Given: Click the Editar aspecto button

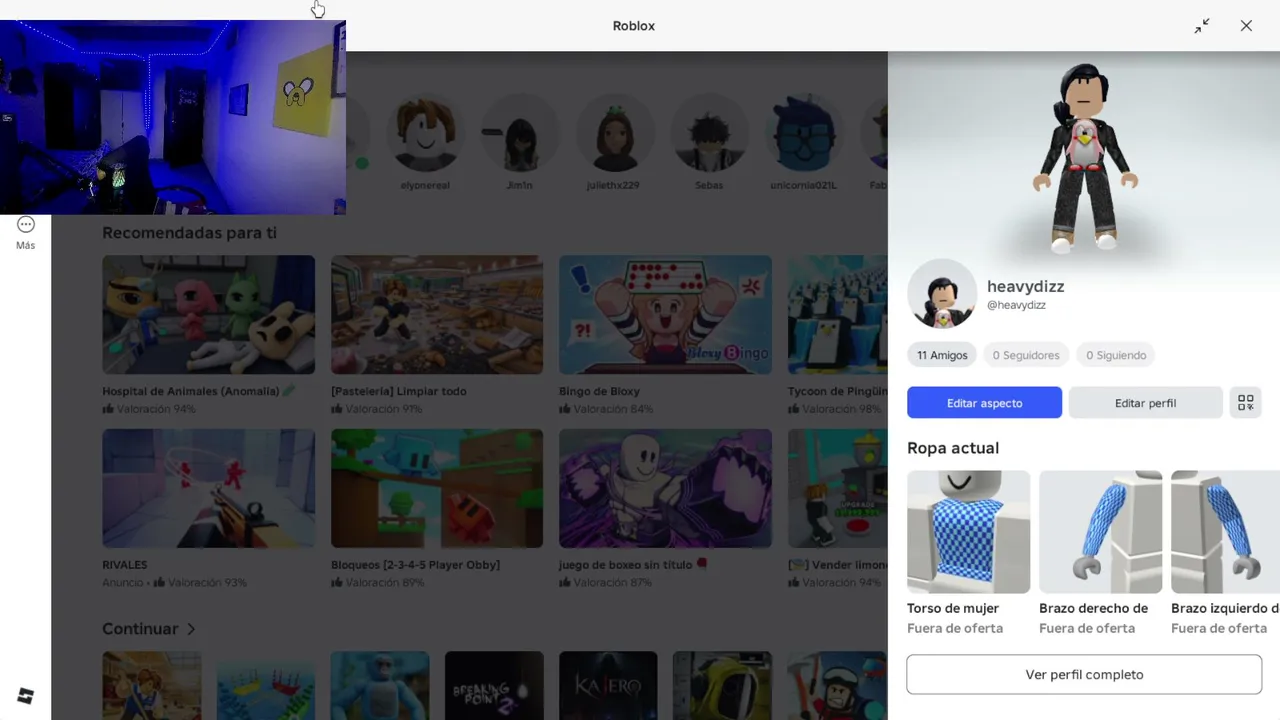Looking at the screenshot, I should click(984, 403).
